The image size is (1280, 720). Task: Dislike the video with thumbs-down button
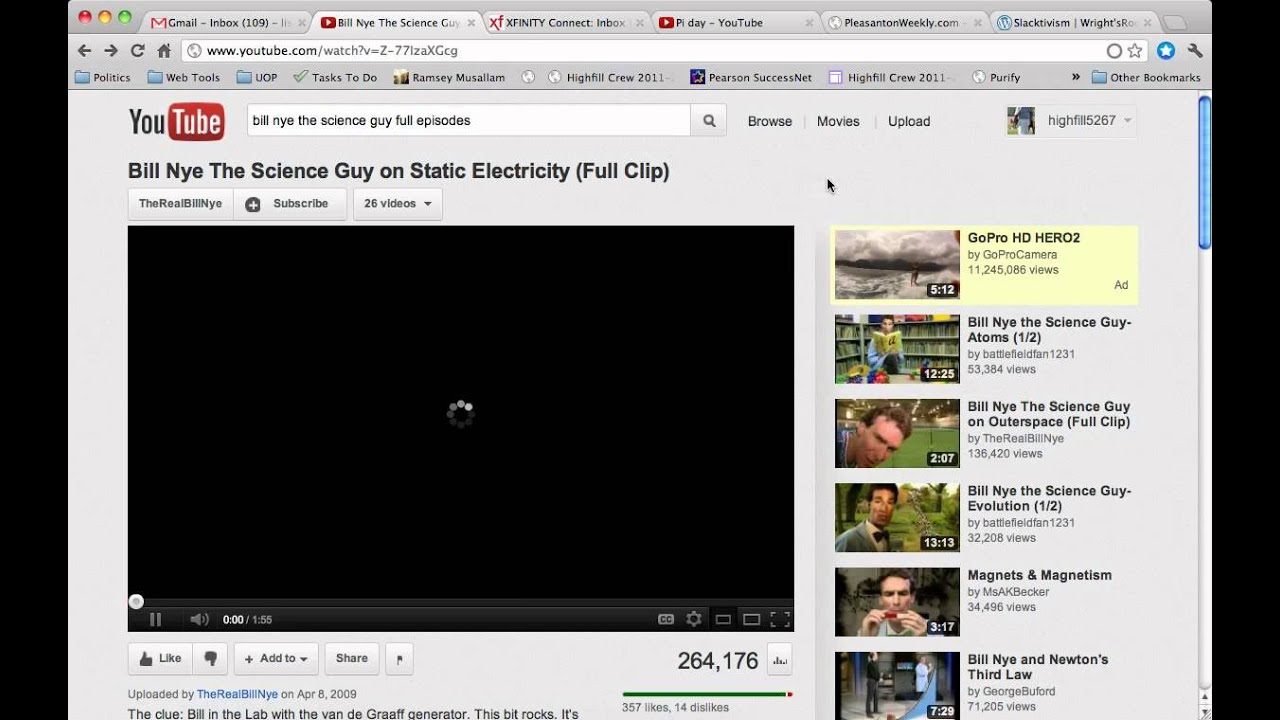tap(210, 658)
